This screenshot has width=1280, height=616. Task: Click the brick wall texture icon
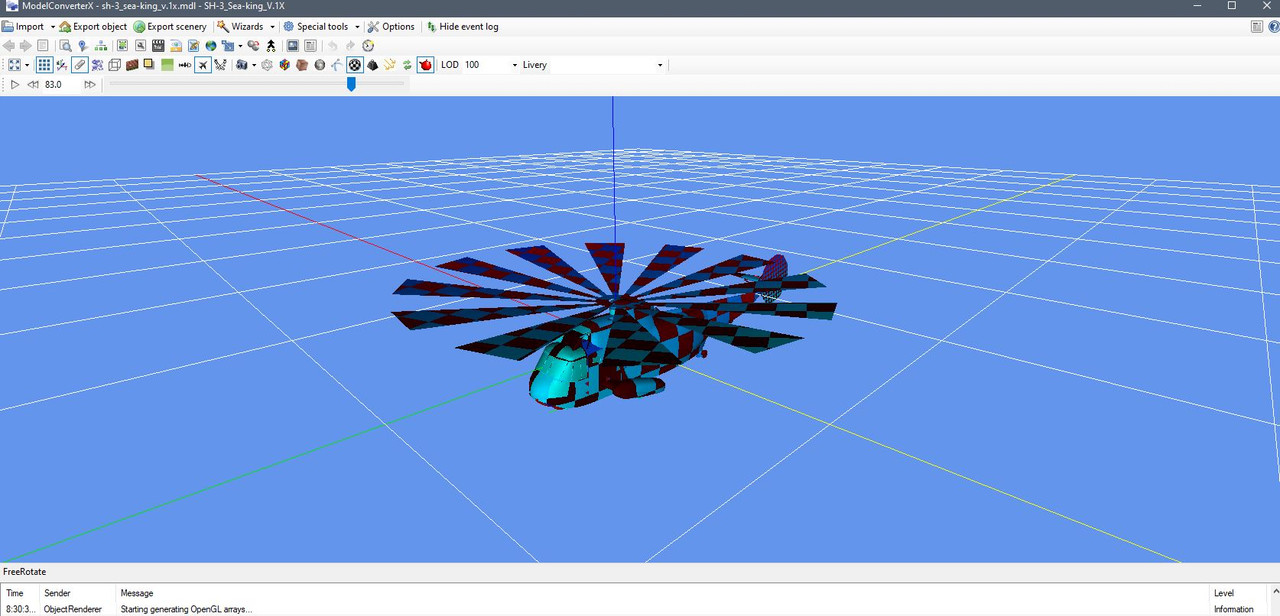coord(132,65)
